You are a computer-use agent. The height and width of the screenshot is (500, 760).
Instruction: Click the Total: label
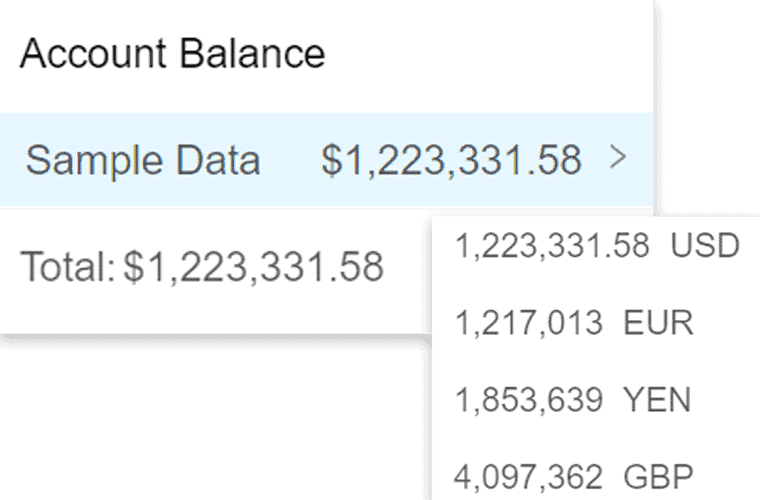pos(67,267)
